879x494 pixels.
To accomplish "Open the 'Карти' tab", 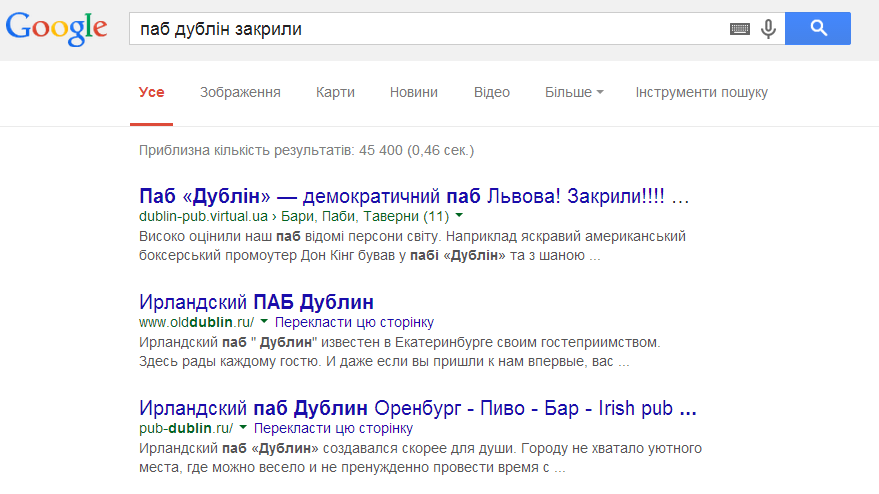I will click(335, 93).
